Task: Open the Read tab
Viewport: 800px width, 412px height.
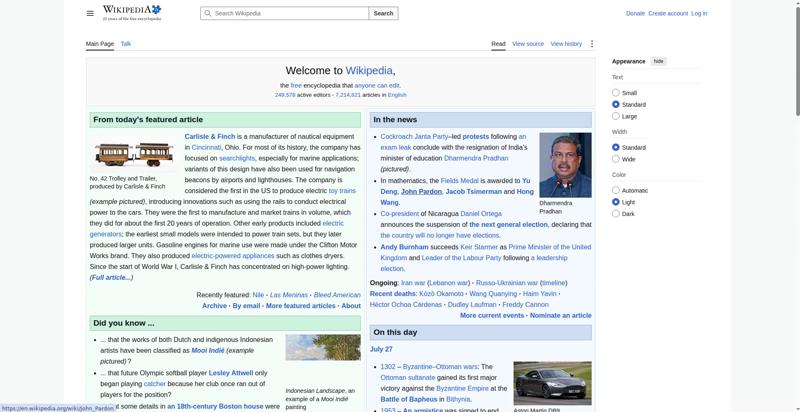Action: [498, 44]
